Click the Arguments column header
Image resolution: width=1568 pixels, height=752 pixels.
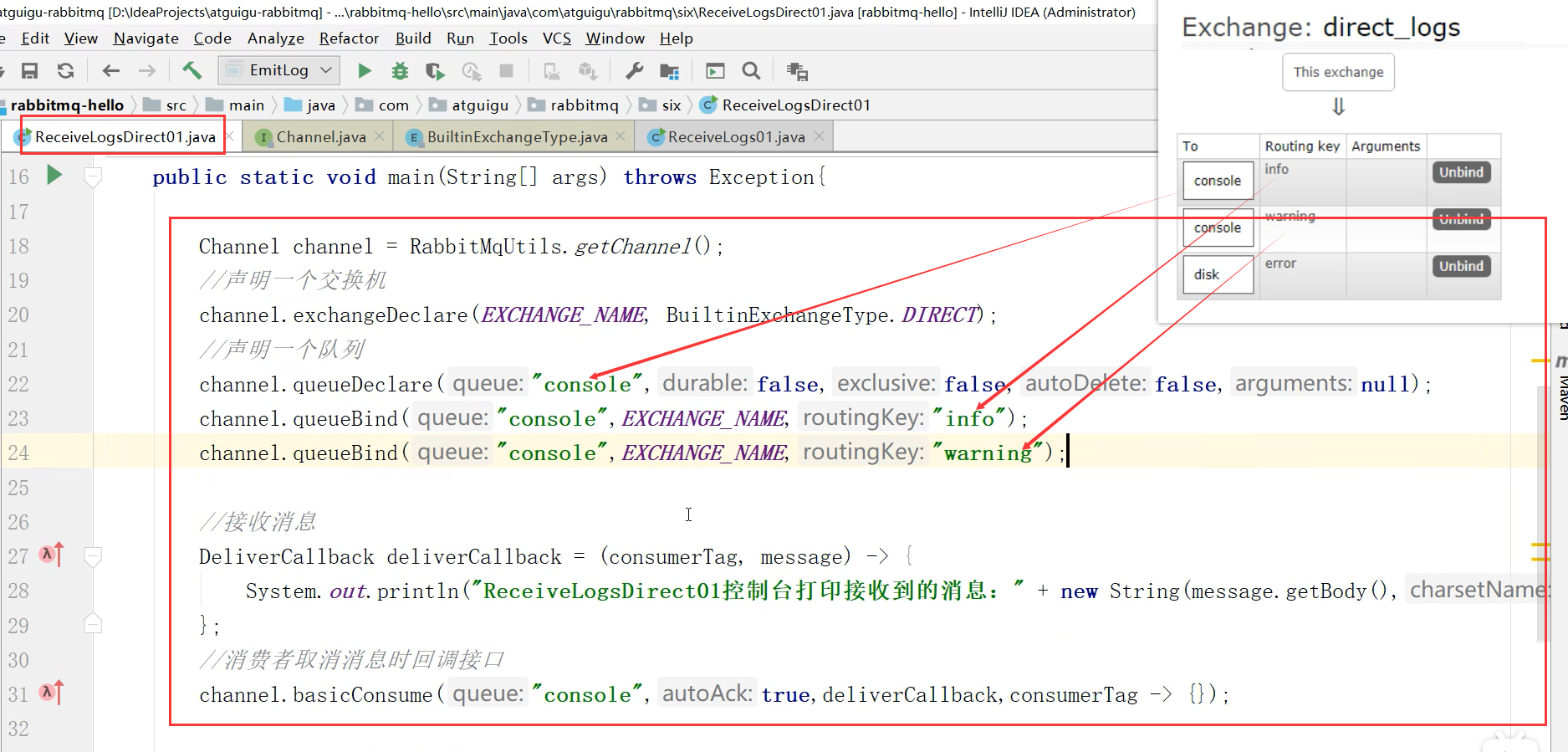[x=1385, y=146]
